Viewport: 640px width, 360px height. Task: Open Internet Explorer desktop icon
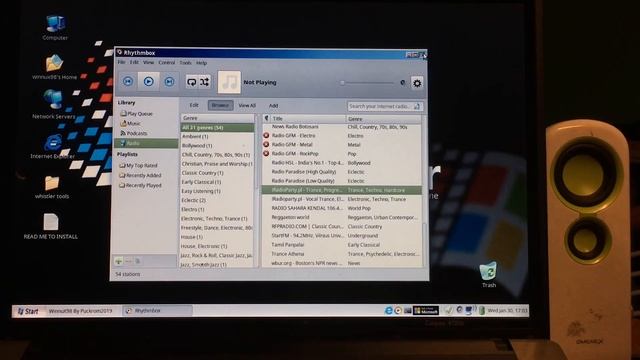point(53,147)
